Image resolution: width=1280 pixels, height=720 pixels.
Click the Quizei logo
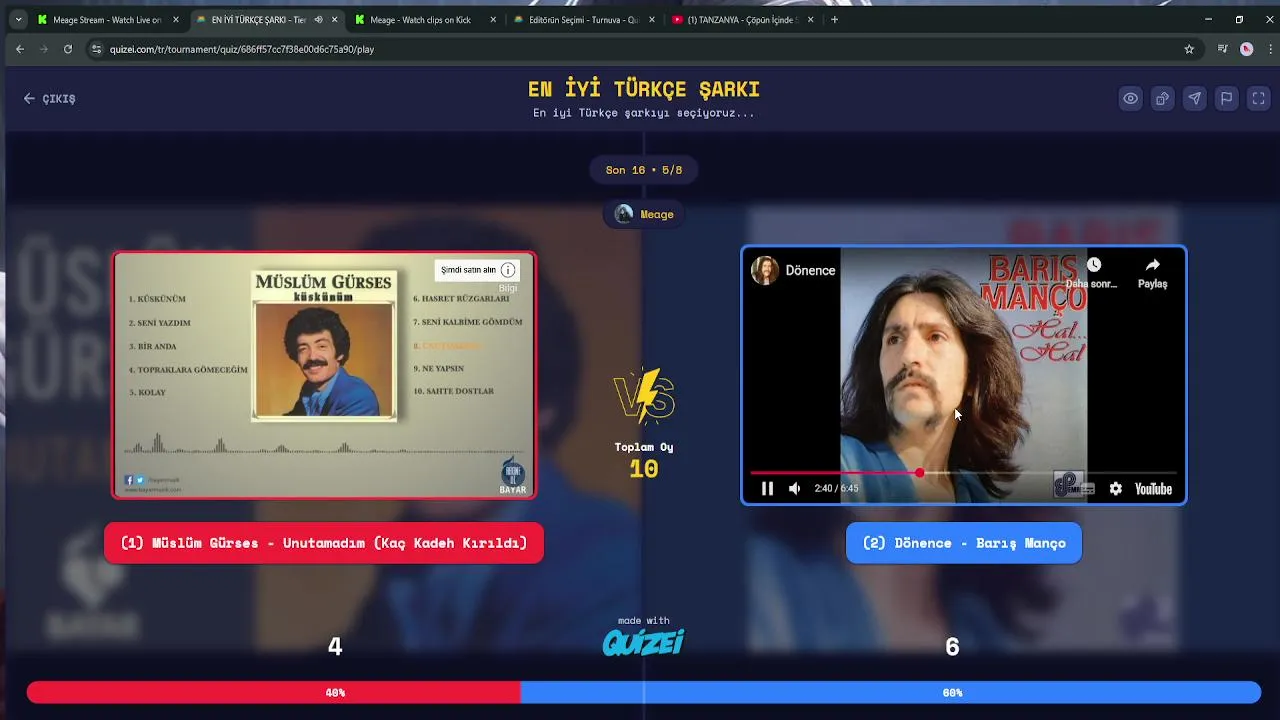643,642
